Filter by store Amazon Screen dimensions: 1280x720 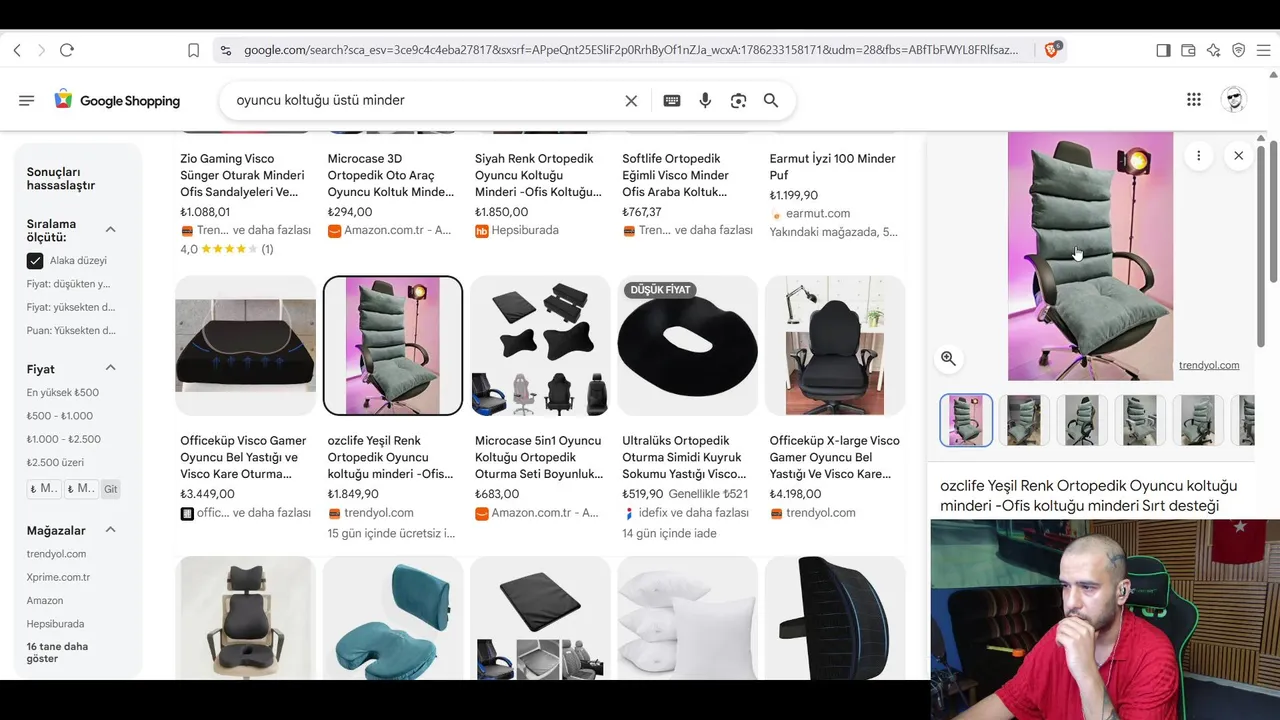(45, 600)
